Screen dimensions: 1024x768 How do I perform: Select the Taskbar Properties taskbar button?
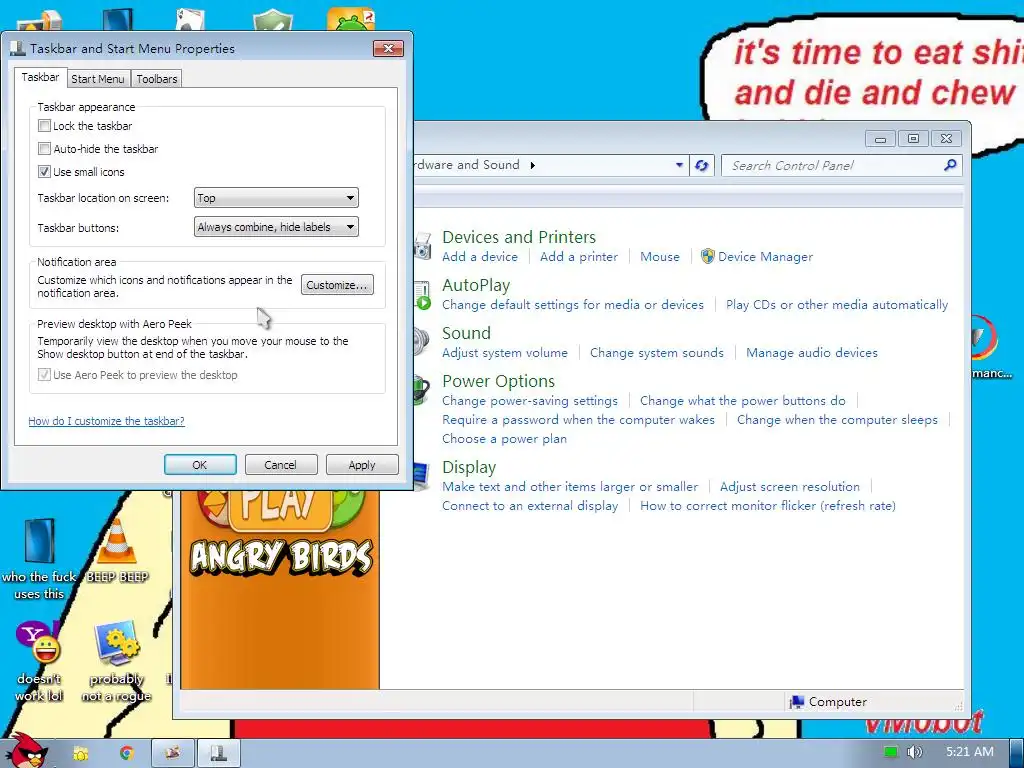coord(219,753)
